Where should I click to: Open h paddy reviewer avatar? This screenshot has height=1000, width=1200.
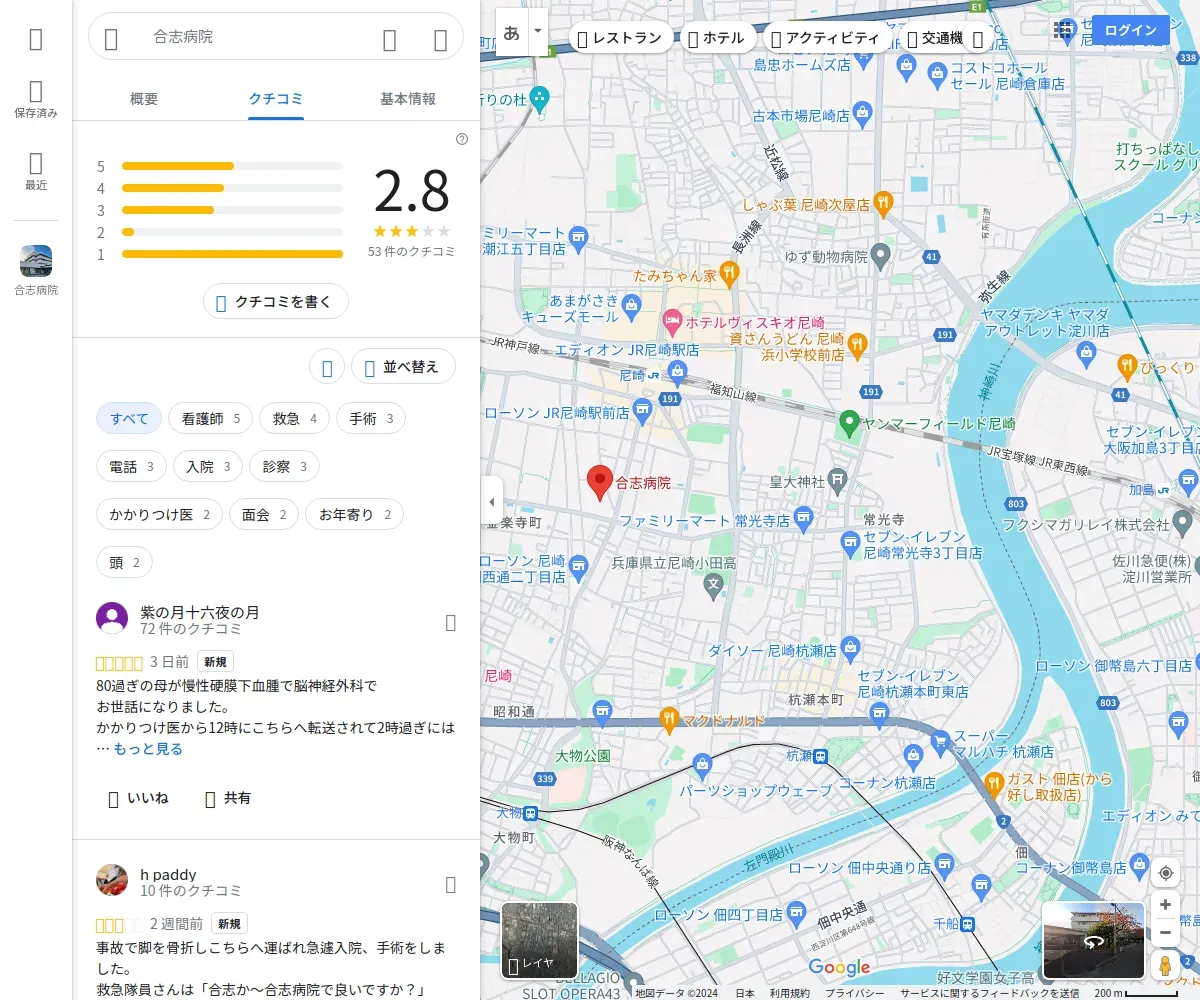coord(112,880)
